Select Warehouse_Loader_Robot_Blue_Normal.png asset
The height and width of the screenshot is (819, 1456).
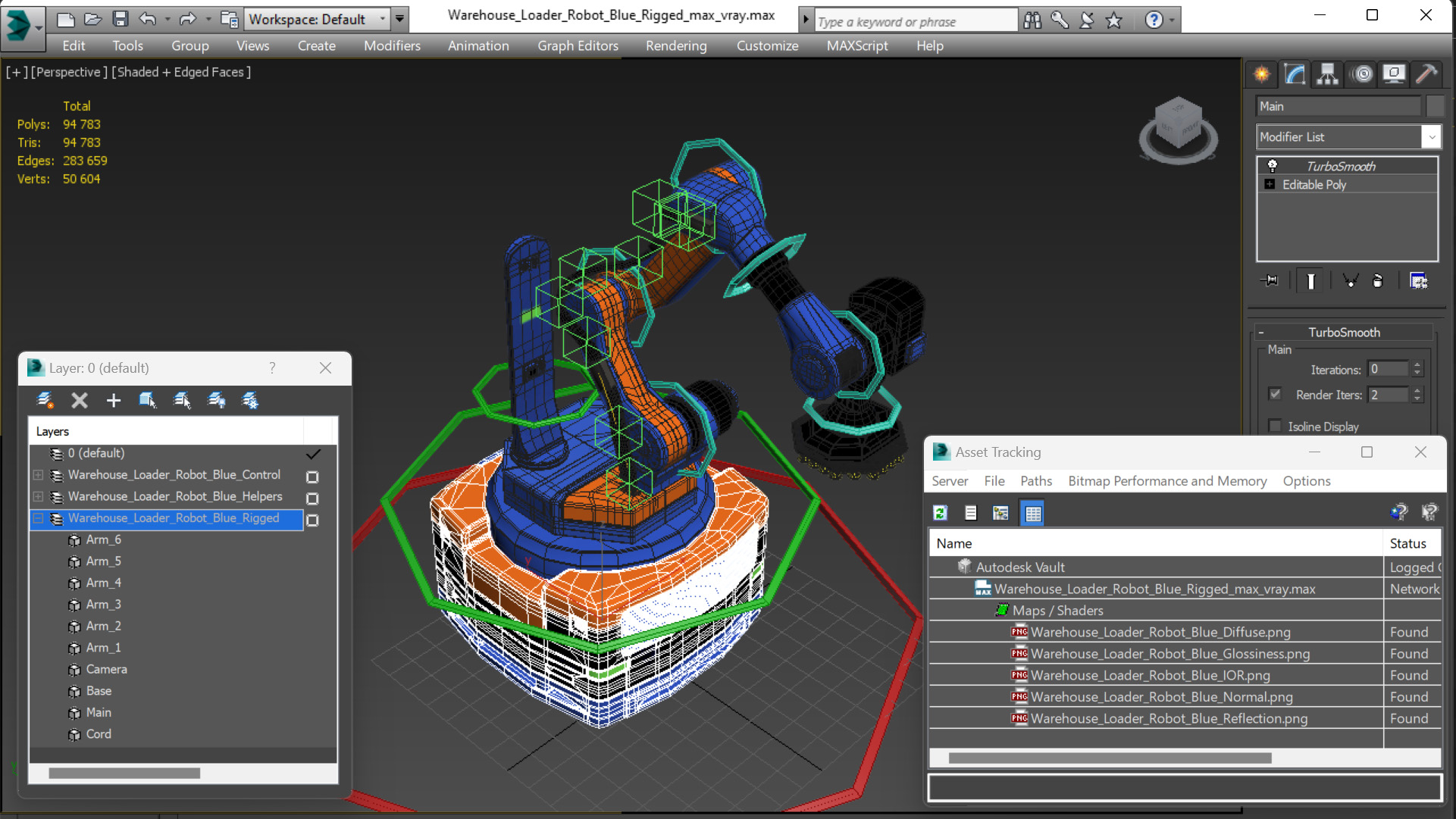(x=1161, y=697)
